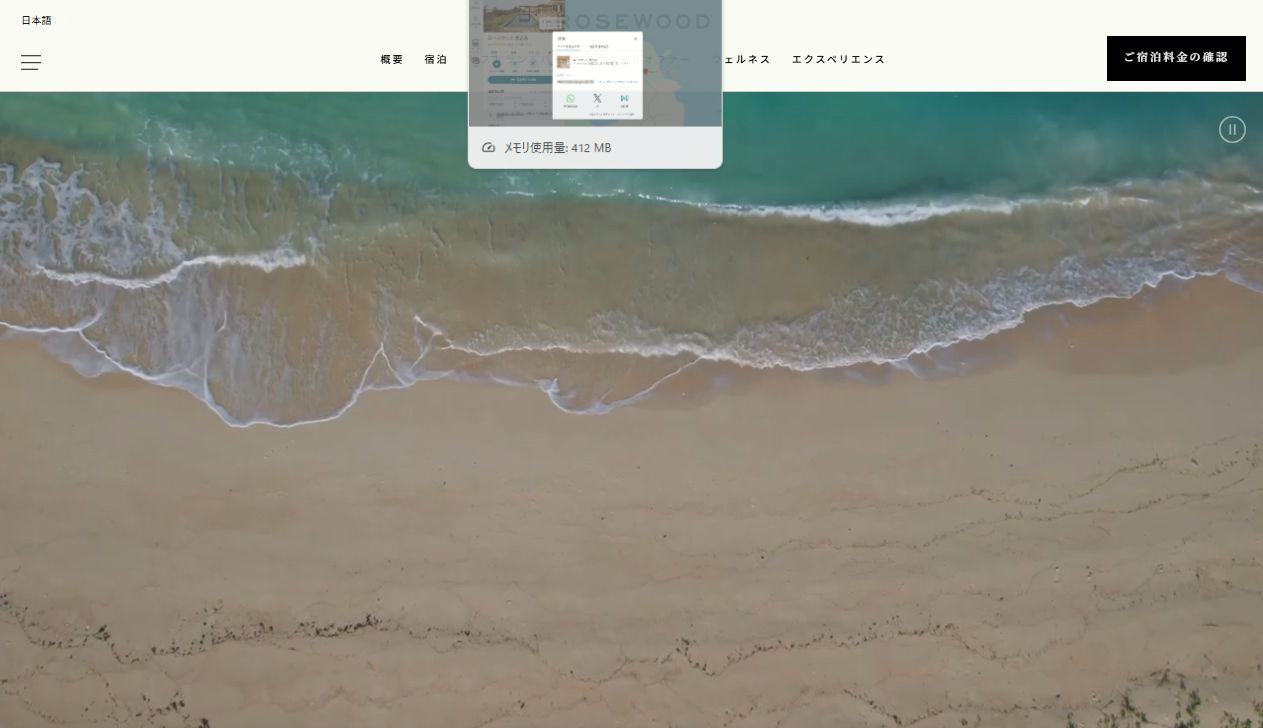Select エクスペリエンス in the navigation bar
The height and width of the screenshot is (728, 1263).
pos(838,59)
